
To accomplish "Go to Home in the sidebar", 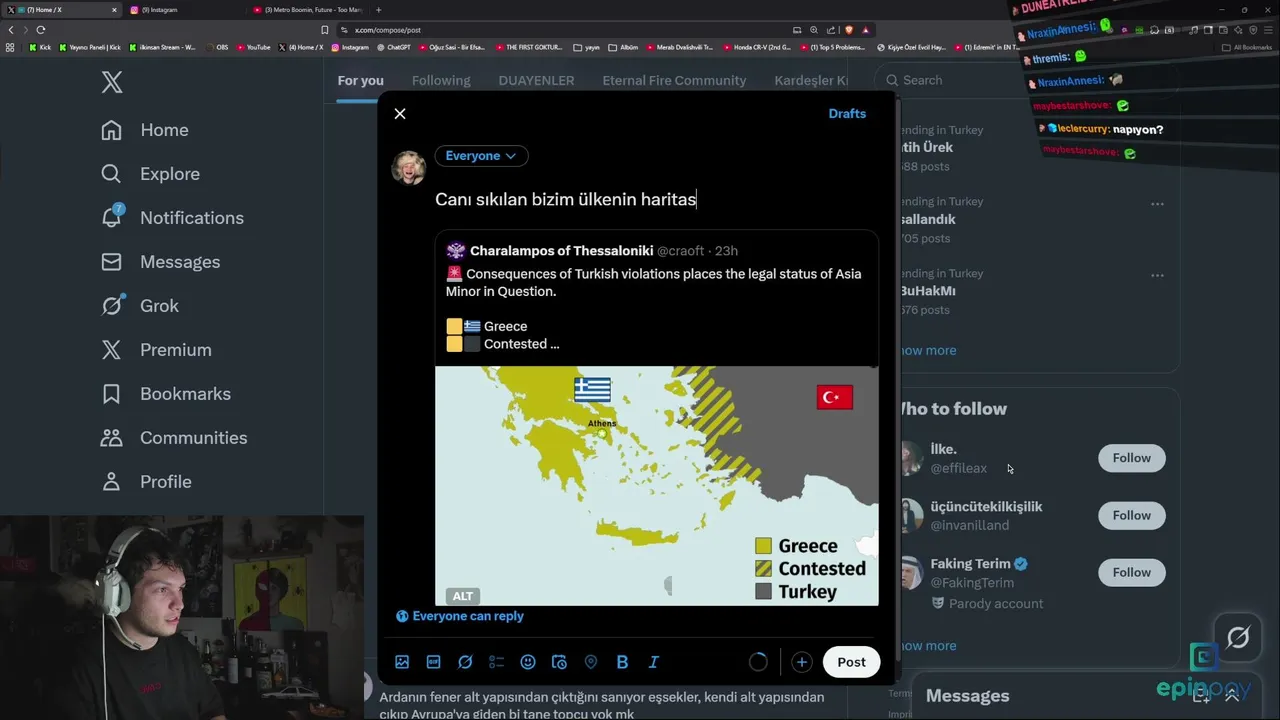I will click(145, 130).
